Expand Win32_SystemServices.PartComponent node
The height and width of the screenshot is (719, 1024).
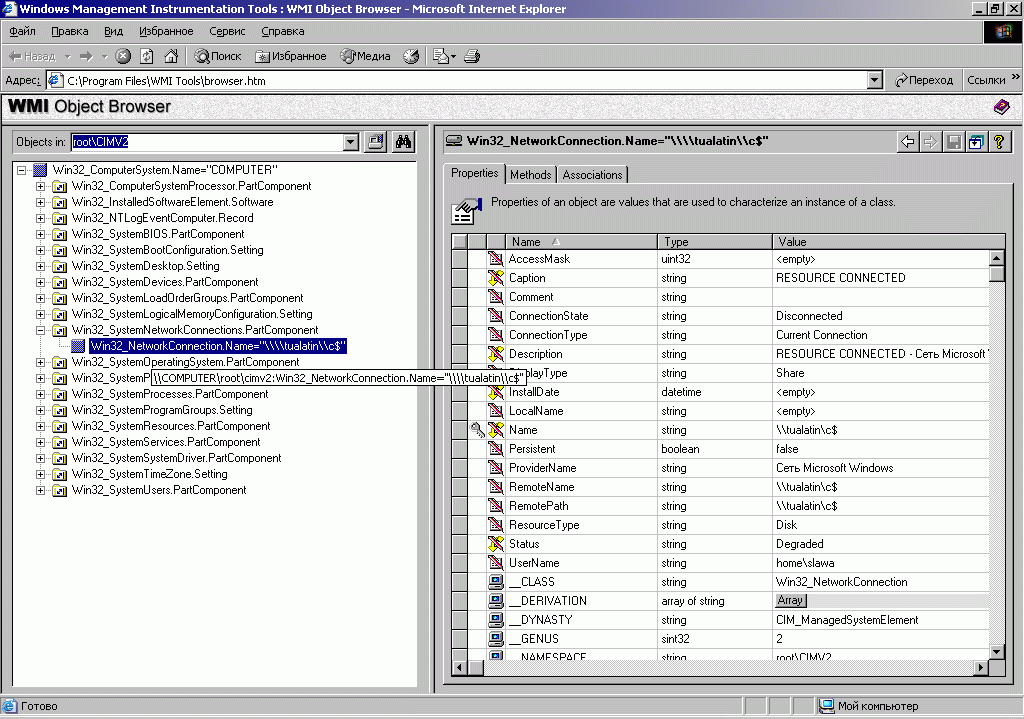[x=40, y=442]
